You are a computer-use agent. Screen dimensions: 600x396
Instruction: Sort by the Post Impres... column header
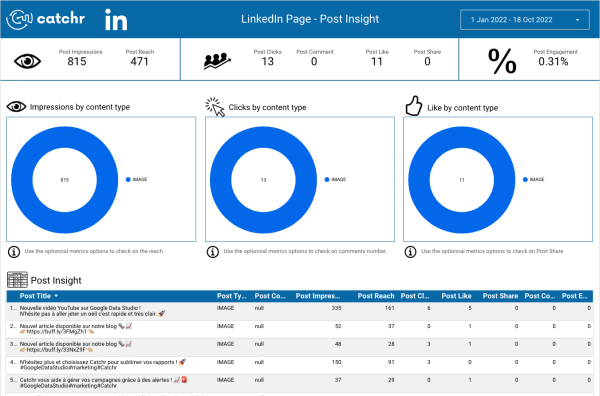(318, 296)
